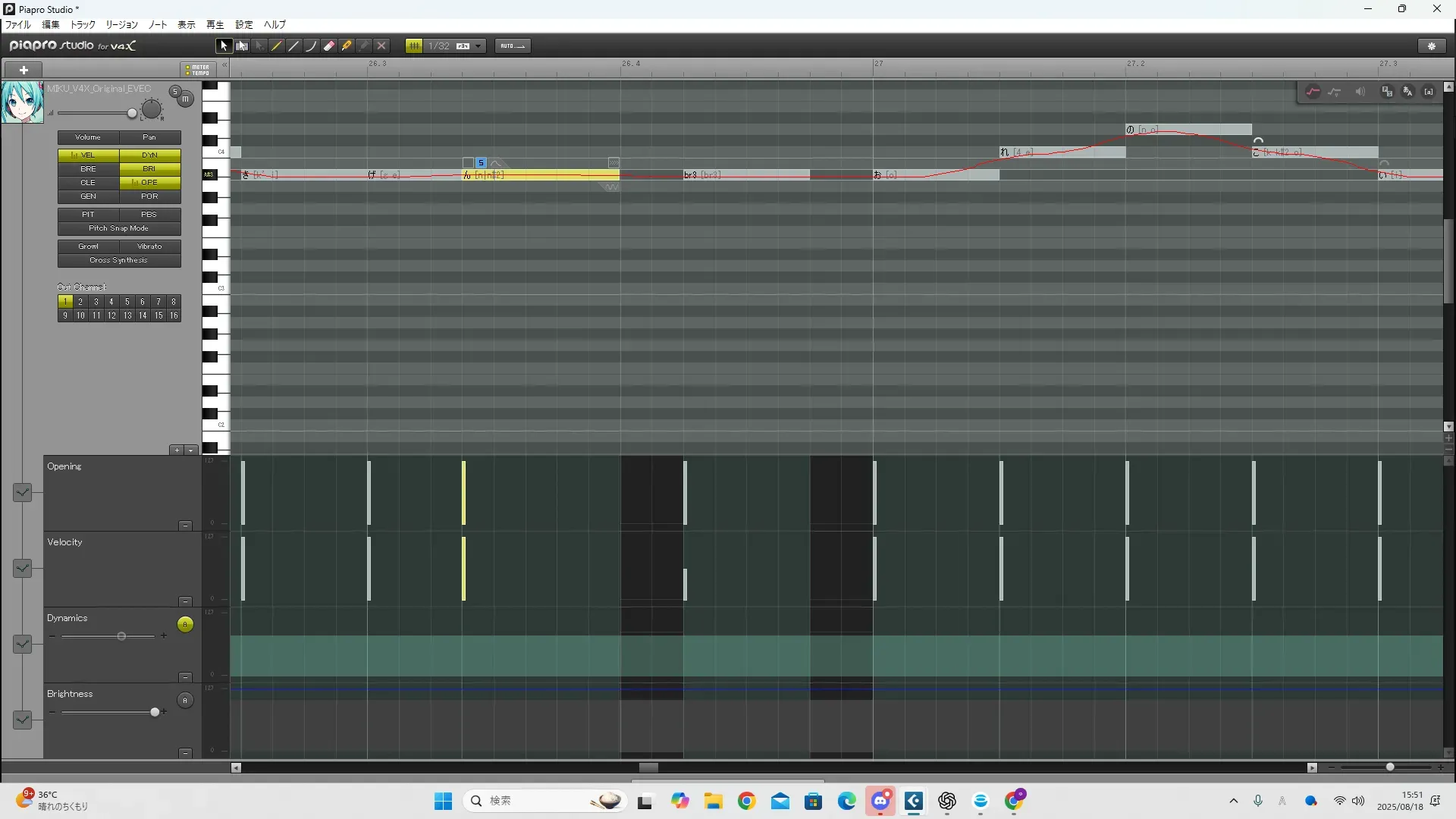Toggle pitch curve display icon
1456x819 pixels.
point(1313,92)
